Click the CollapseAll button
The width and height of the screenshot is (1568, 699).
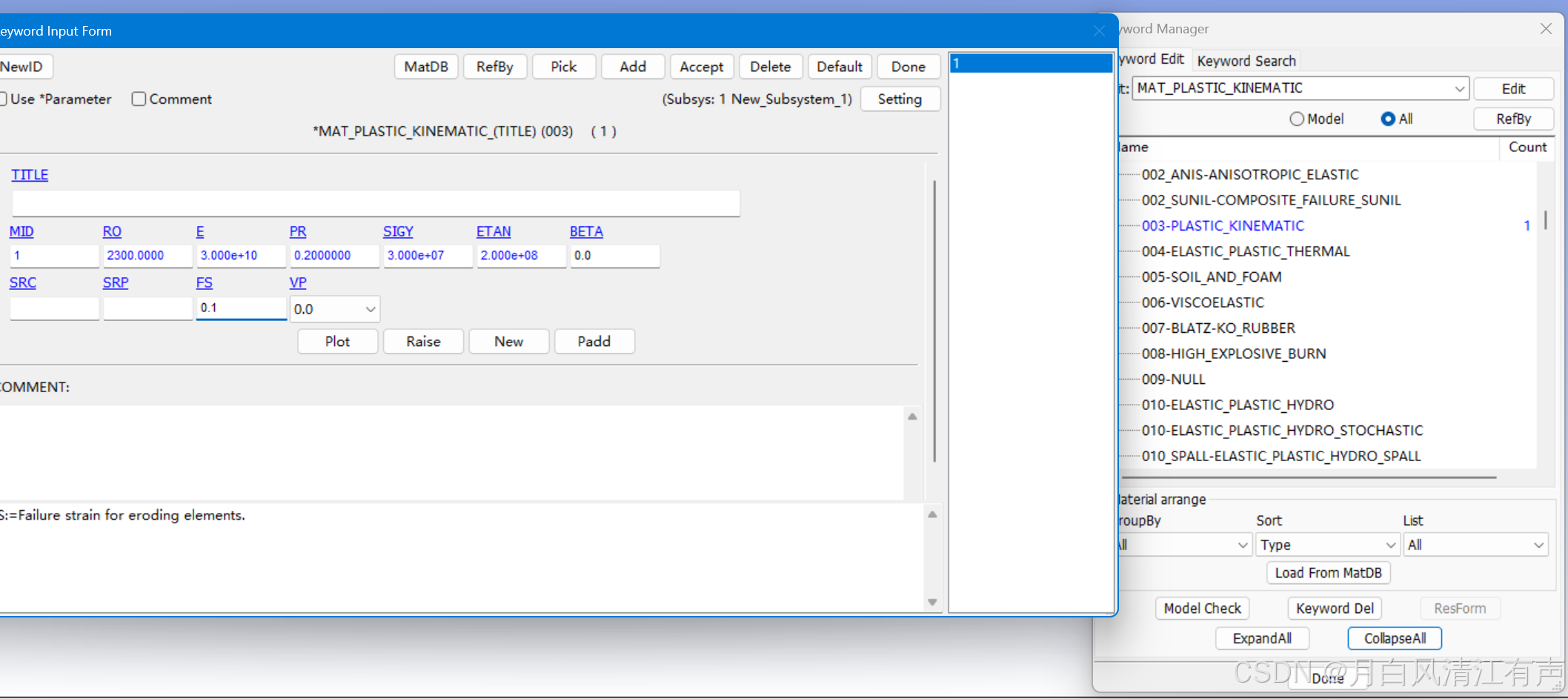pos(1395,639)
